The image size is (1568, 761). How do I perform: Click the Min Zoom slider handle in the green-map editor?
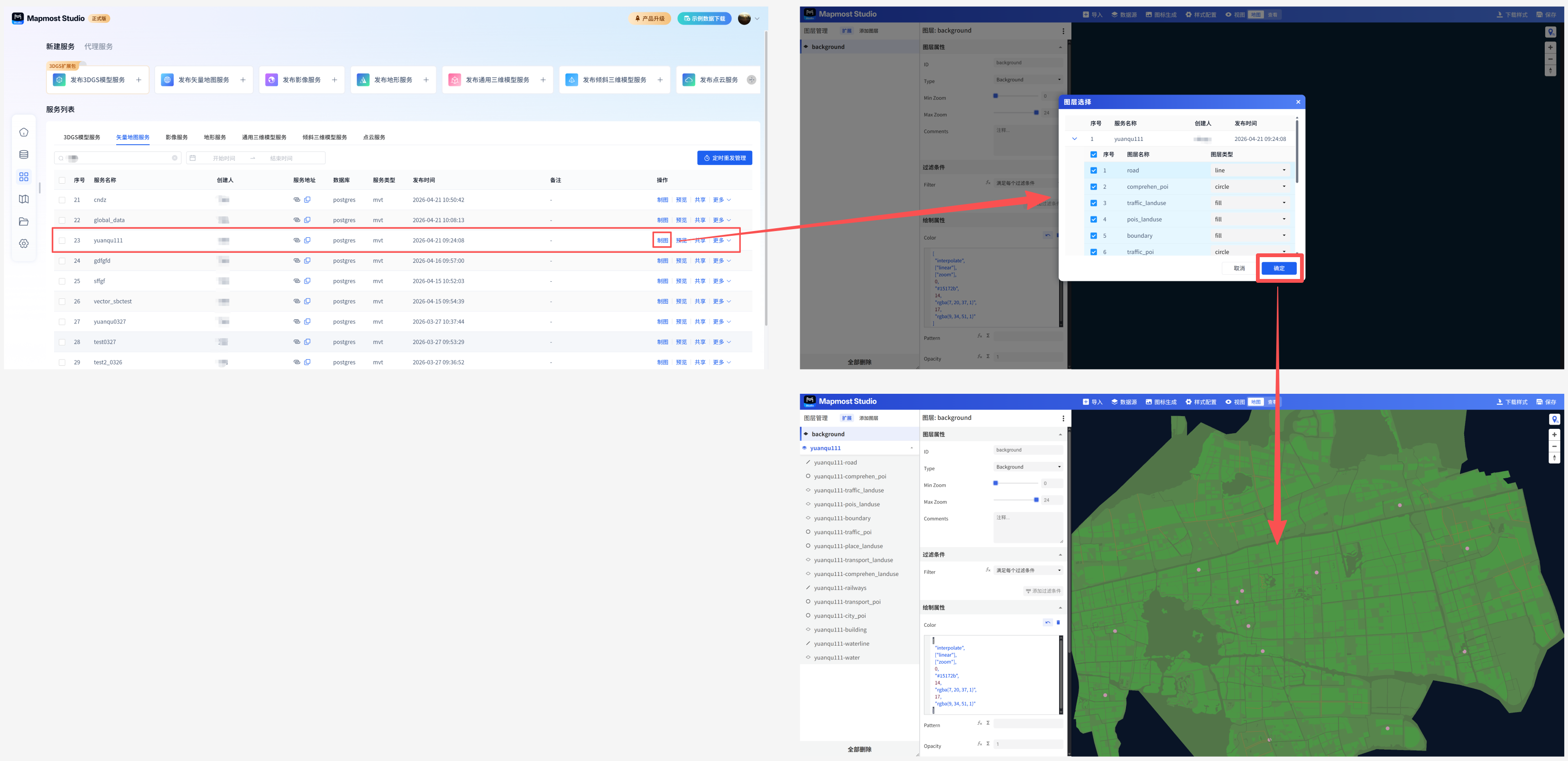pos(996,483)
